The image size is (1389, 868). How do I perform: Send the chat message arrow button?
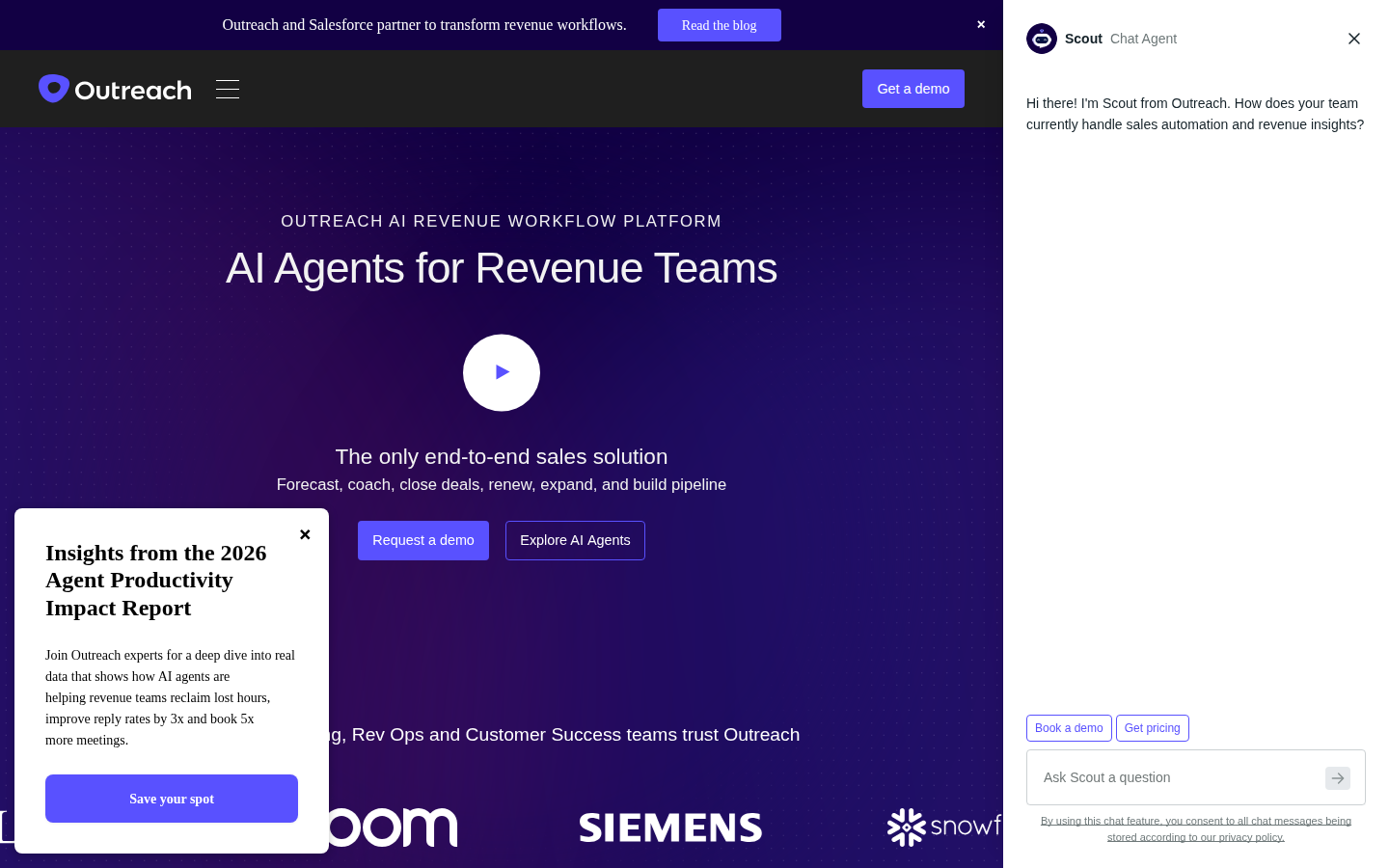point(1338,778)
